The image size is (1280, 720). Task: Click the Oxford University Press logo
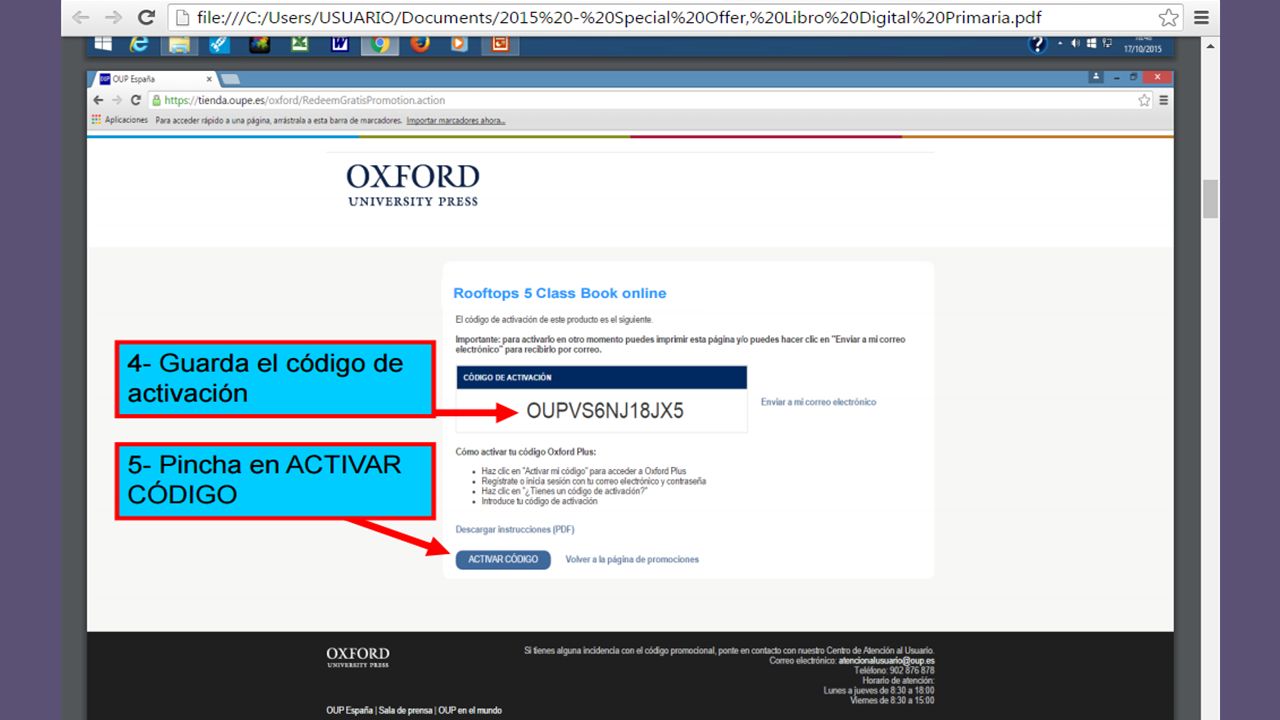[x=413, y=185]
